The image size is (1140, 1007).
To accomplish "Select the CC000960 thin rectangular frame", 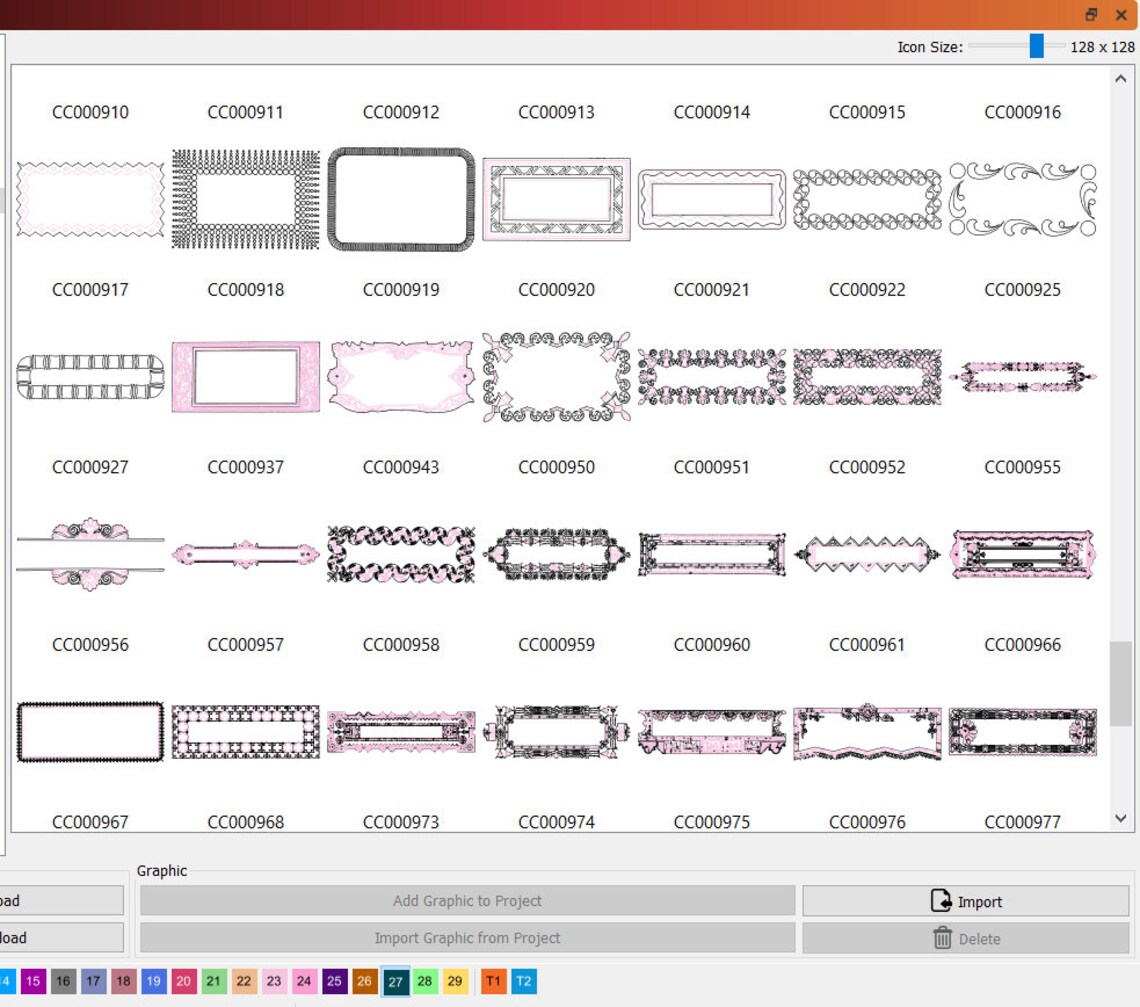I will [x=712, y=554].
